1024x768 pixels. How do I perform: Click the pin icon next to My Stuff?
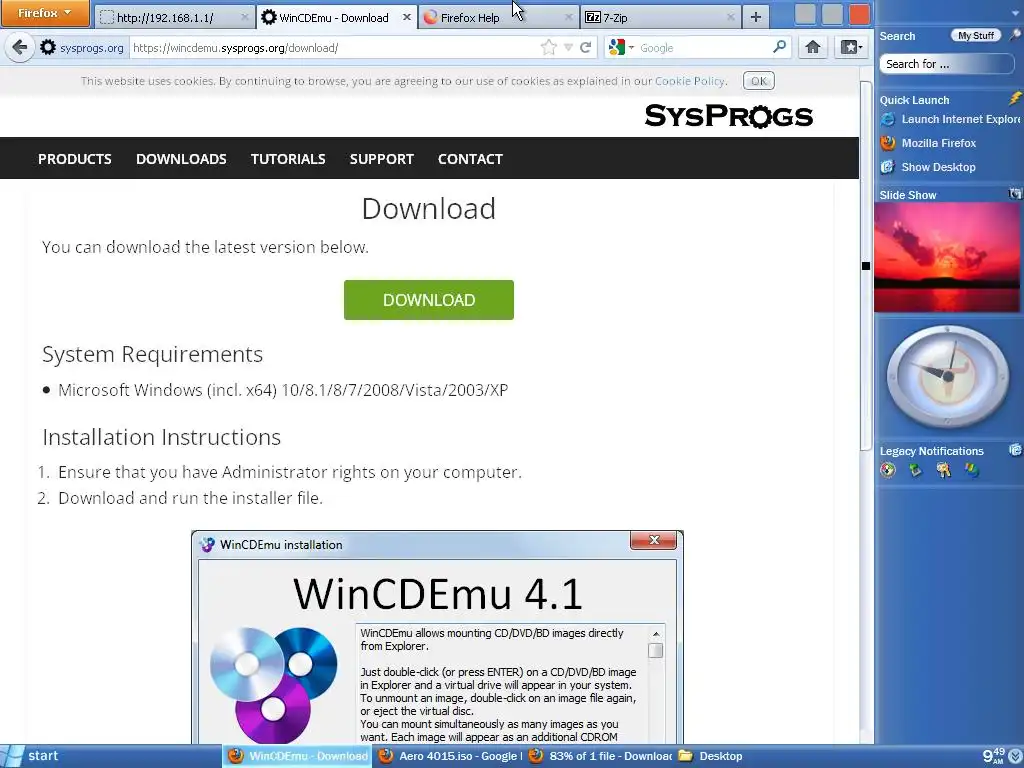(1015, 35)
